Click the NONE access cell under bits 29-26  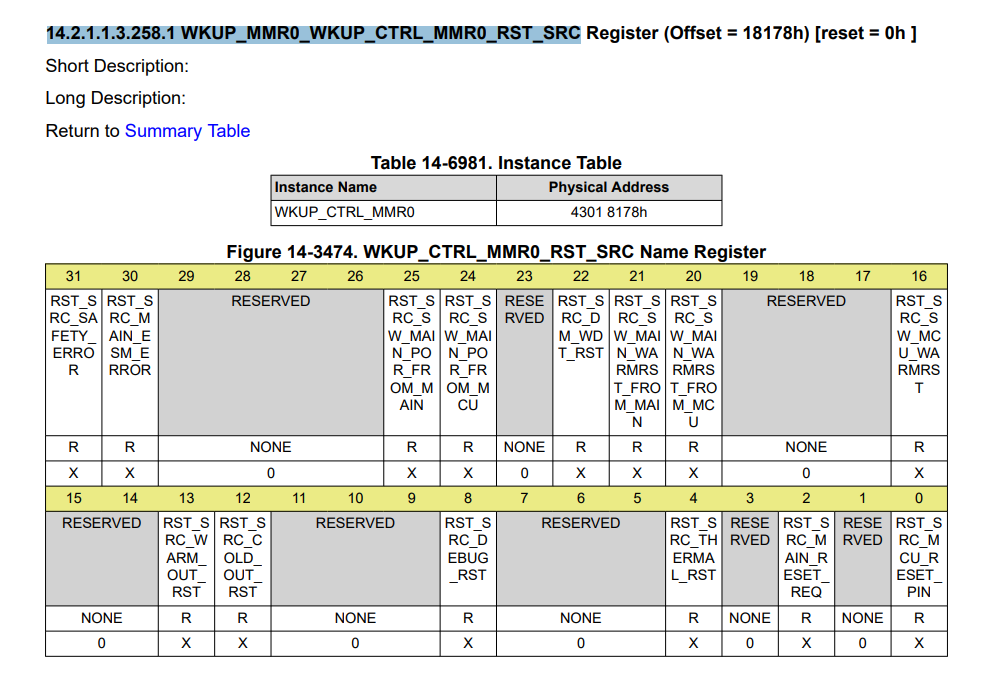[271, 448]
